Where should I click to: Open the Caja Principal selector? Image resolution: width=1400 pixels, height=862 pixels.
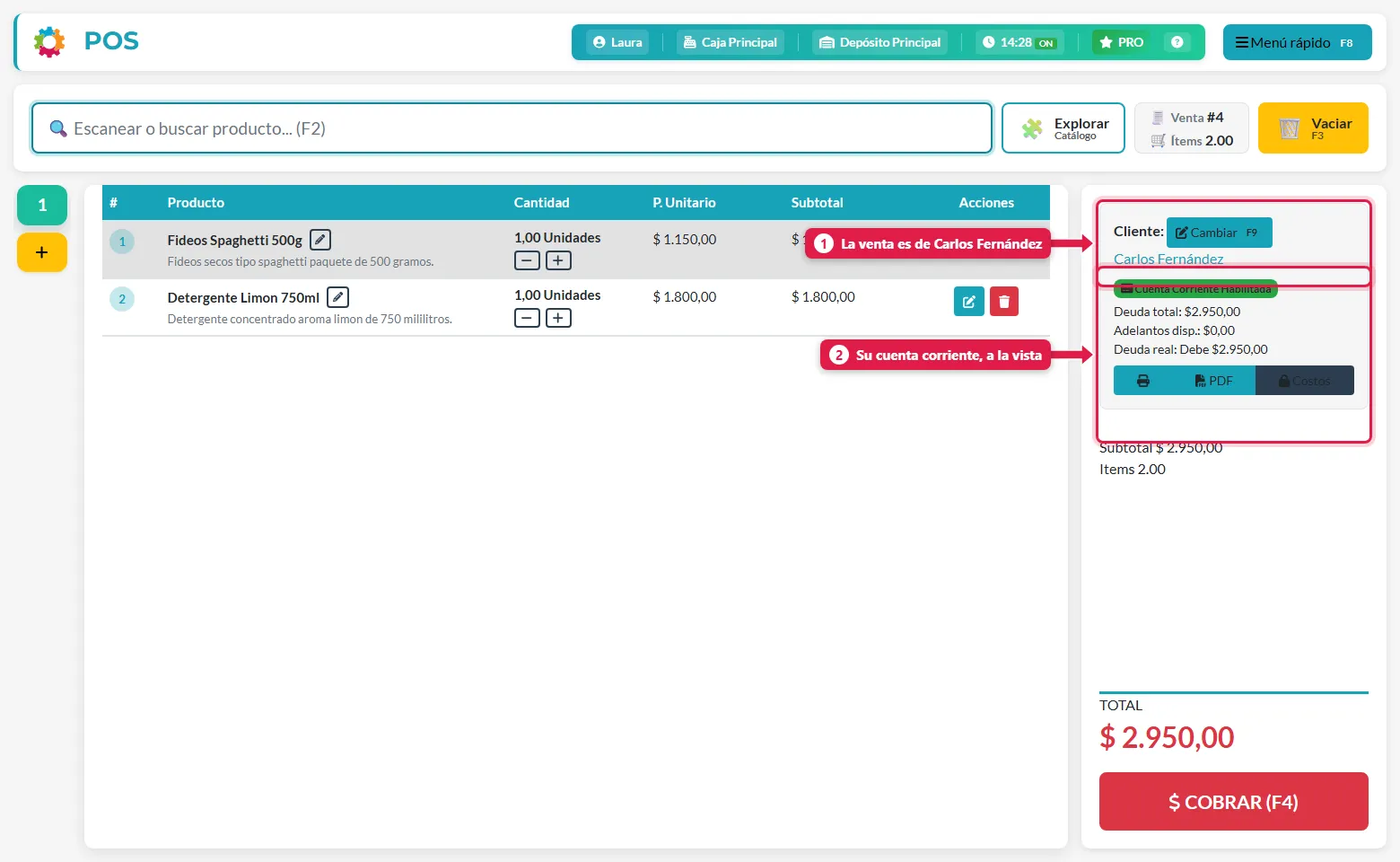click(x=731, y=42)
